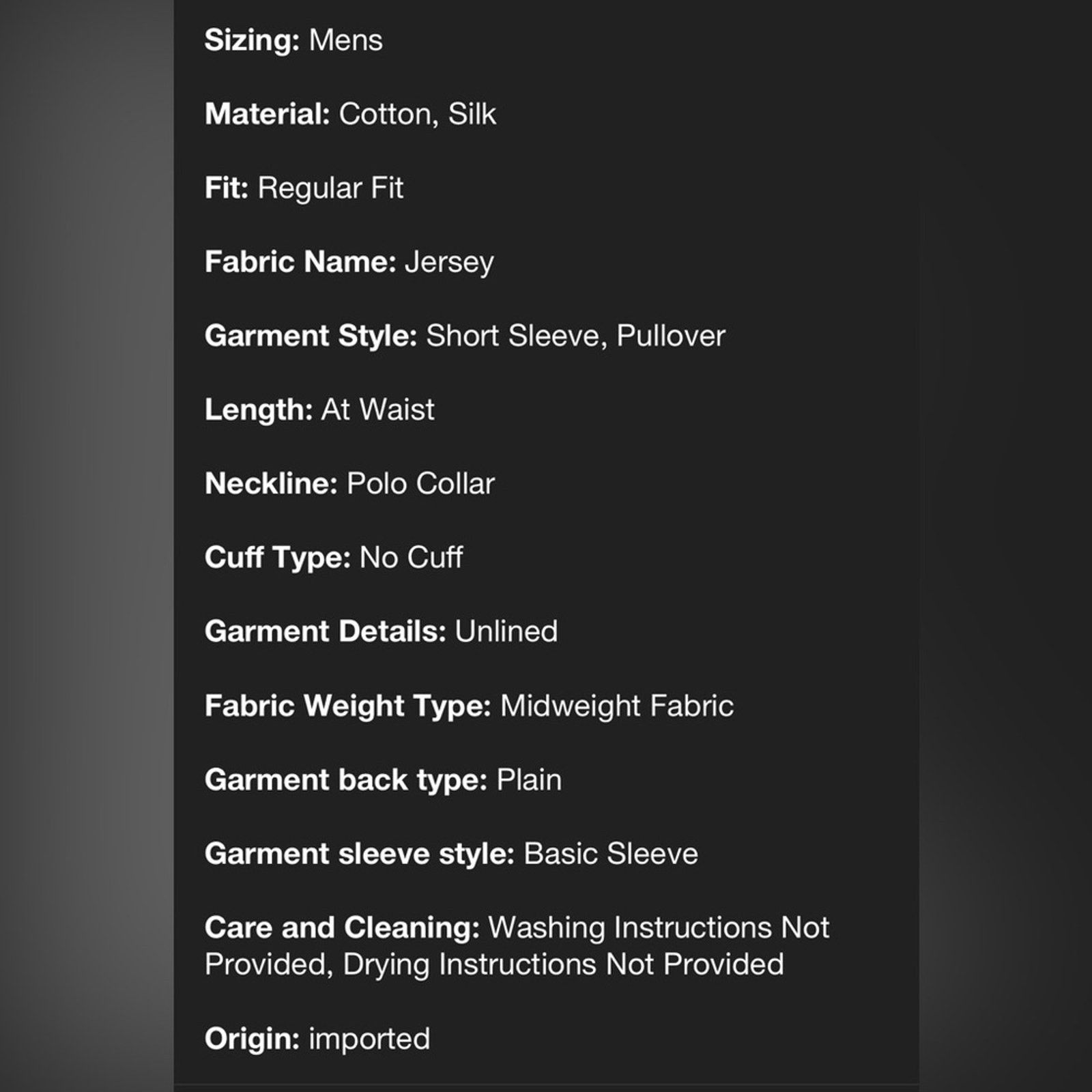
Task: Click the Care and Cleaning label
Action: (343, 928)
